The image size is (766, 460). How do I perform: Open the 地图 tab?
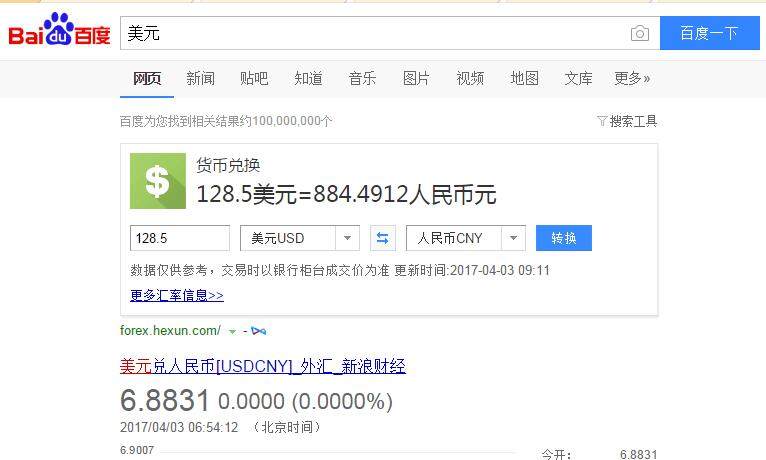524,78
